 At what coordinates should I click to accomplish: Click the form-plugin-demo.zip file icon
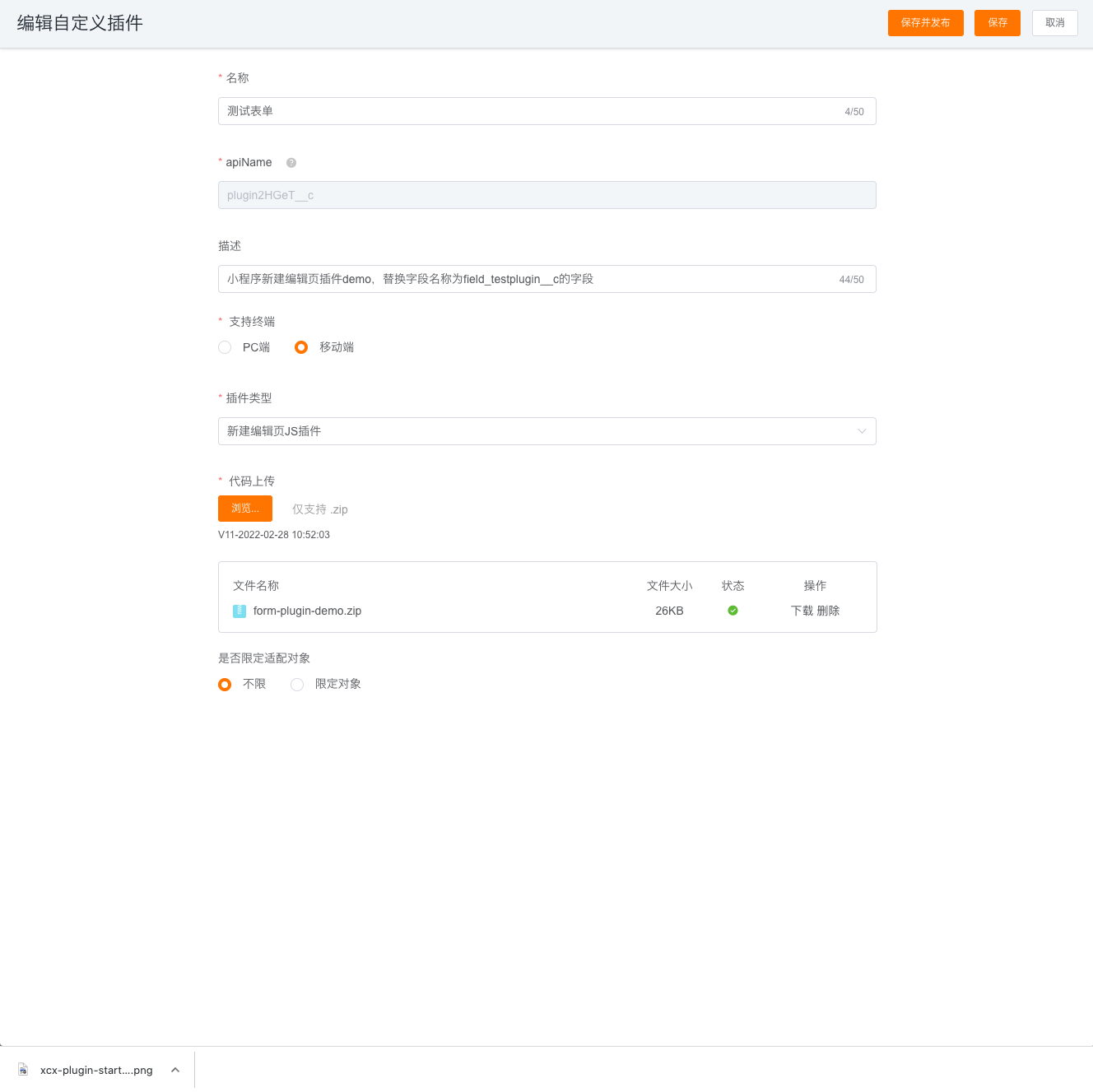point(240,611)
